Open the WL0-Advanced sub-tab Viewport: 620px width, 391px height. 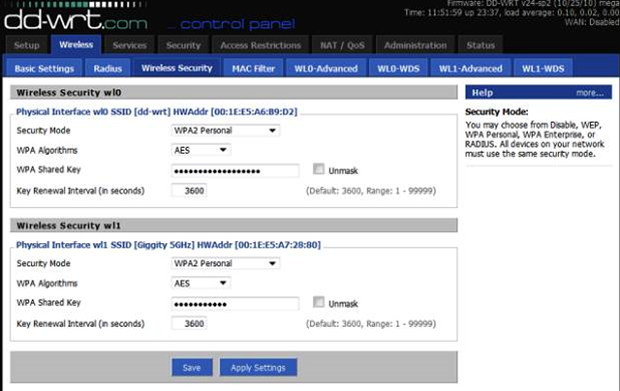(x=326, y=68)
